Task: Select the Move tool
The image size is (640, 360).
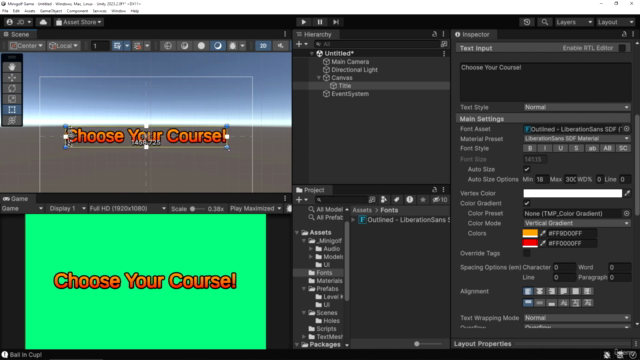Action: pos(12,78)
